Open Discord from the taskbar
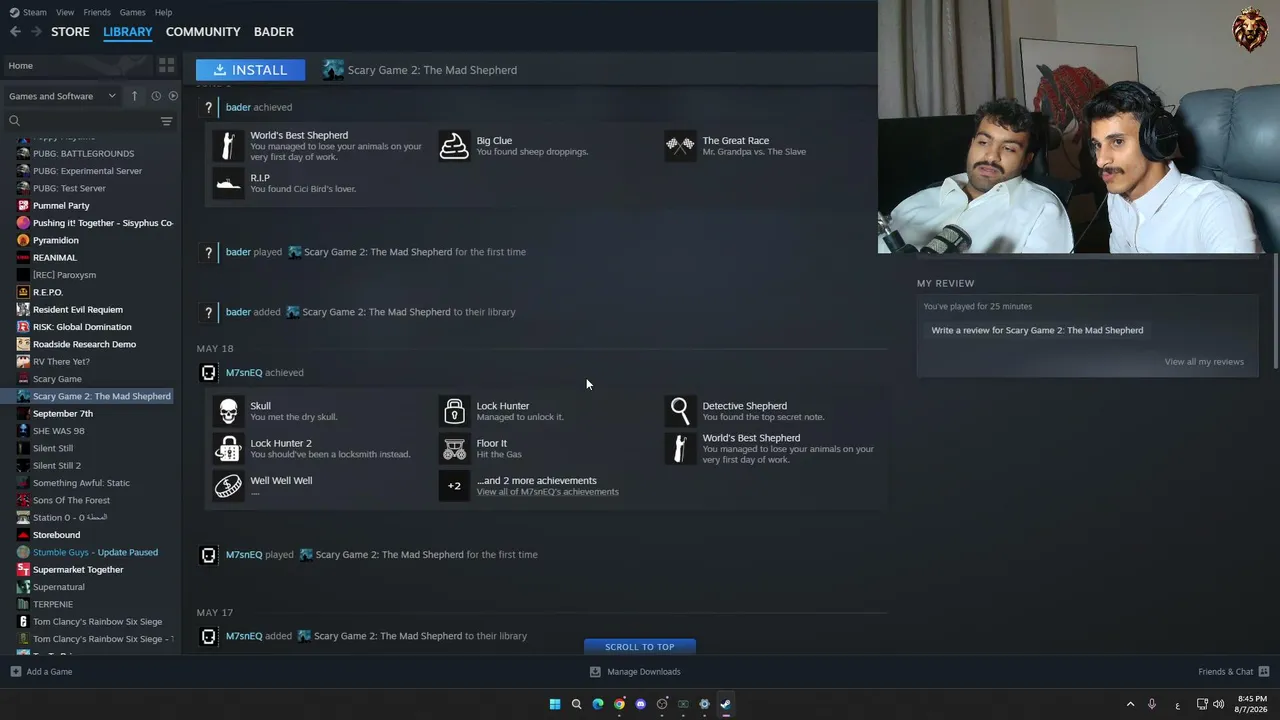1280x720 pixels. (641, 704)
